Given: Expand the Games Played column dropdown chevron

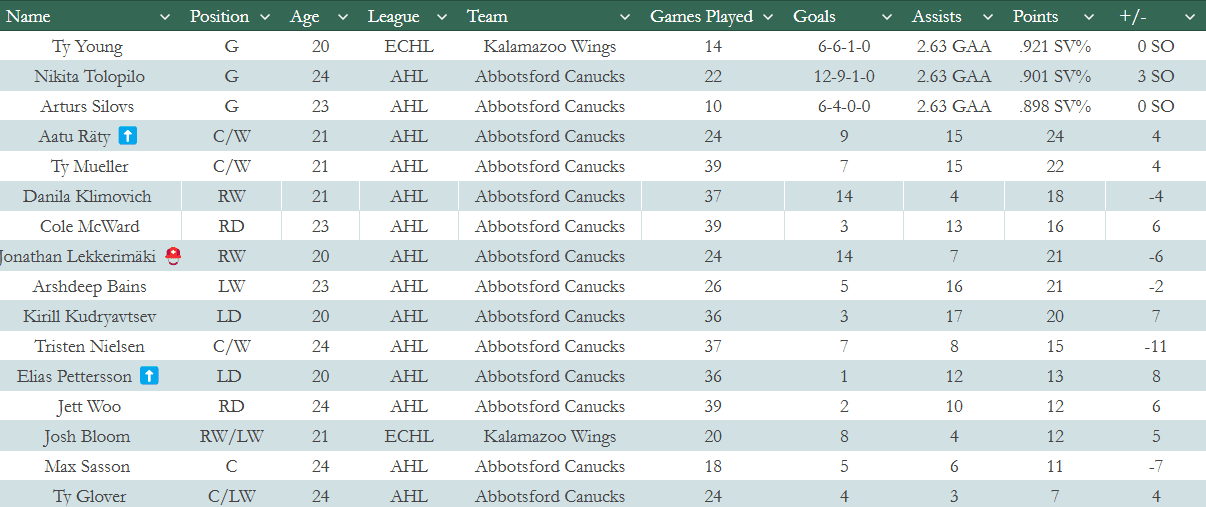Looking at the screenshot, I should click(x=768, y=17).
